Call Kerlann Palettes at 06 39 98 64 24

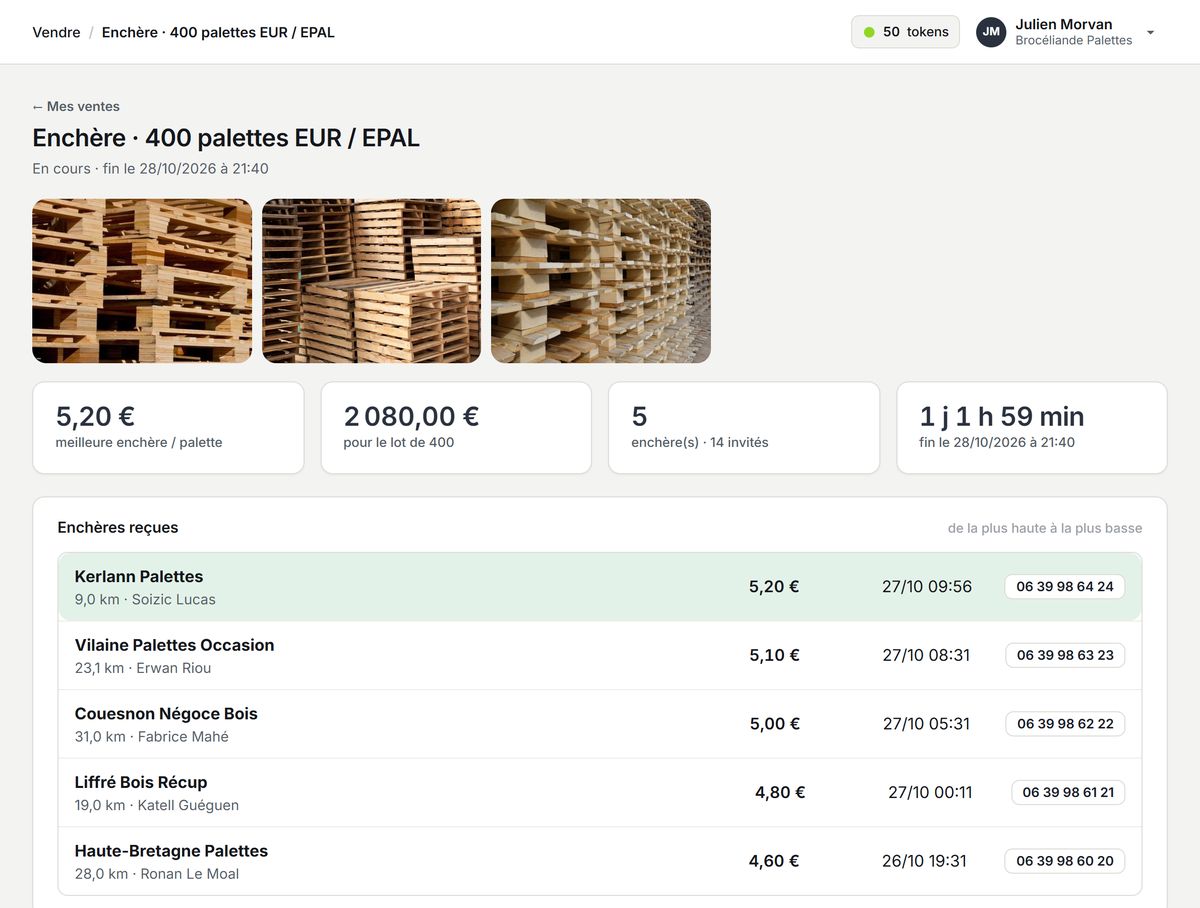click(x=1065, y=587)
